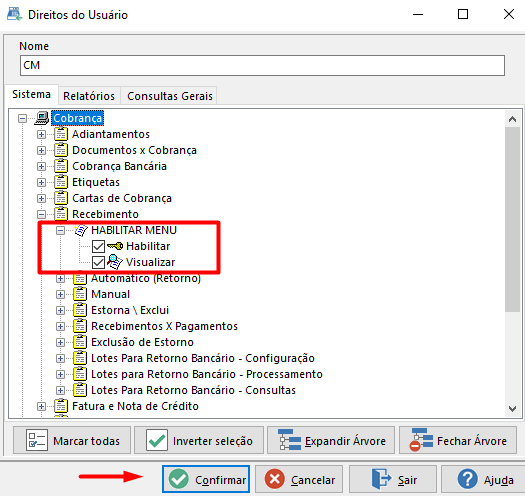Expand the Documentos x Cobrança node
The height and width of the screenshot is (496, 525).
tap(42, 150)
